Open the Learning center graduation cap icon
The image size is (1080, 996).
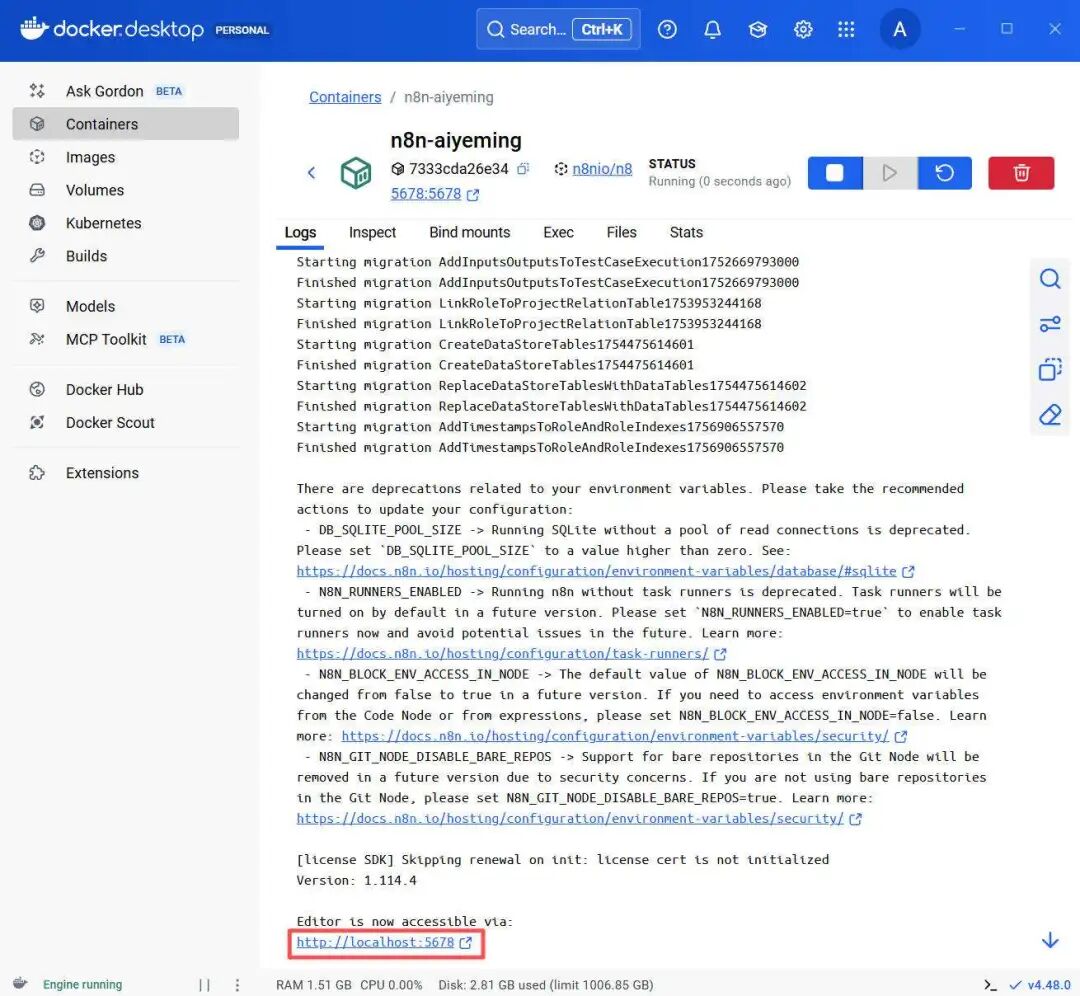tap(758, 30)
